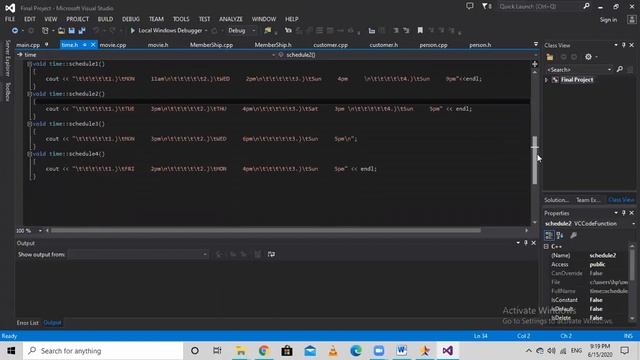This screenshot has height=360, width=640.
Task: Click the feedback speech bubble icon
Action: (470, 6)
